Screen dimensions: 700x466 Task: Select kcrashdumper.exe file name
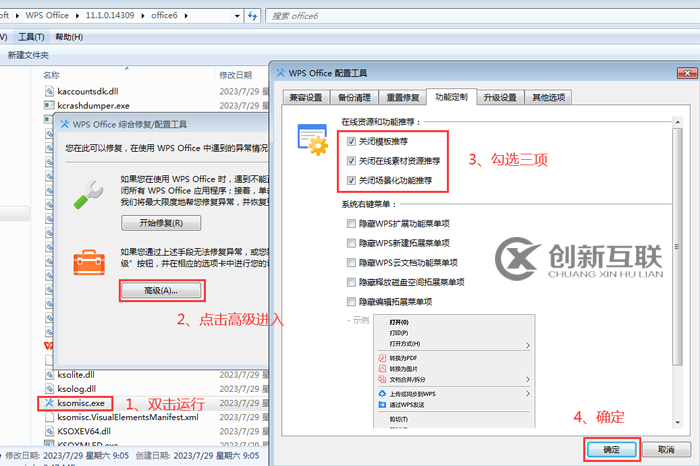93,105
